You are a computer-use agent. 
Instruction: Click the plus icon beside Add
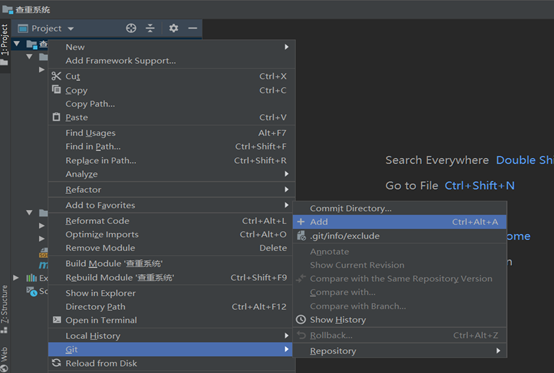click(x=301, y=221)
